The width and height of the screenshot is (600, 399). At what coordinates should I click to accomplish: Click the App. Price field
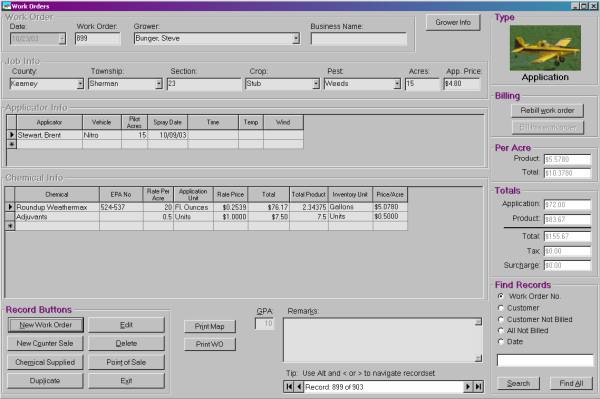click(x=462, y=84)
